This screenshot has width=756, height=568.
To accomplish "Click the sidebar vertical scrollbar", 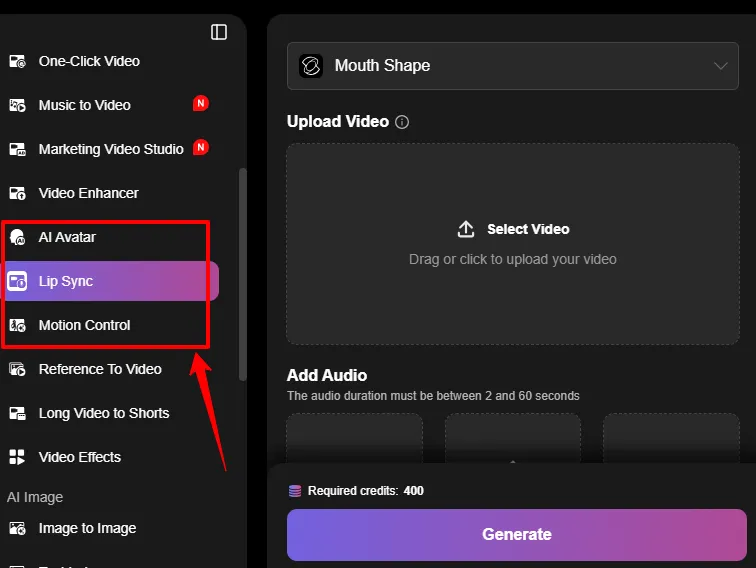I will (243, 274).
